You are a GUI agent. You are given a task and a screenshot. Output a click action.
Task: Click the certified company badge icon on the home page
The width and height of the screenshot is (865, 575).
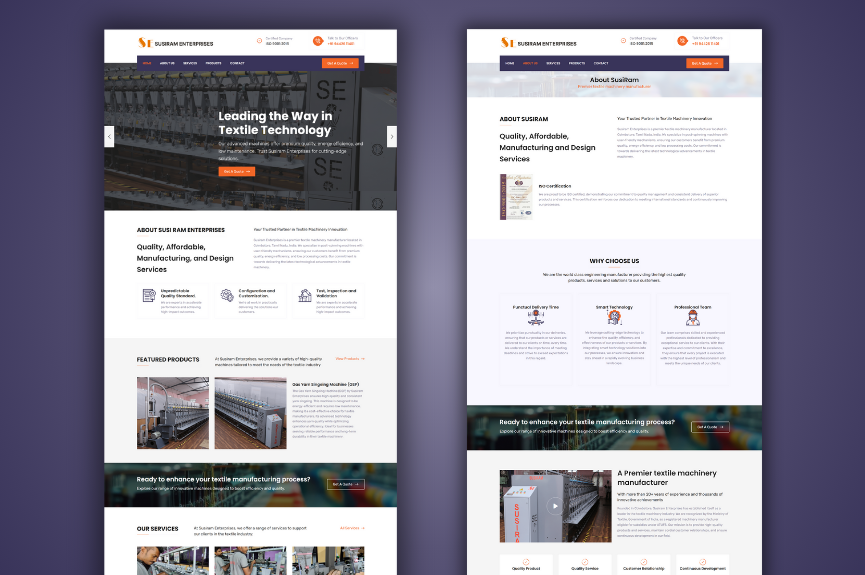click(259, 41)
